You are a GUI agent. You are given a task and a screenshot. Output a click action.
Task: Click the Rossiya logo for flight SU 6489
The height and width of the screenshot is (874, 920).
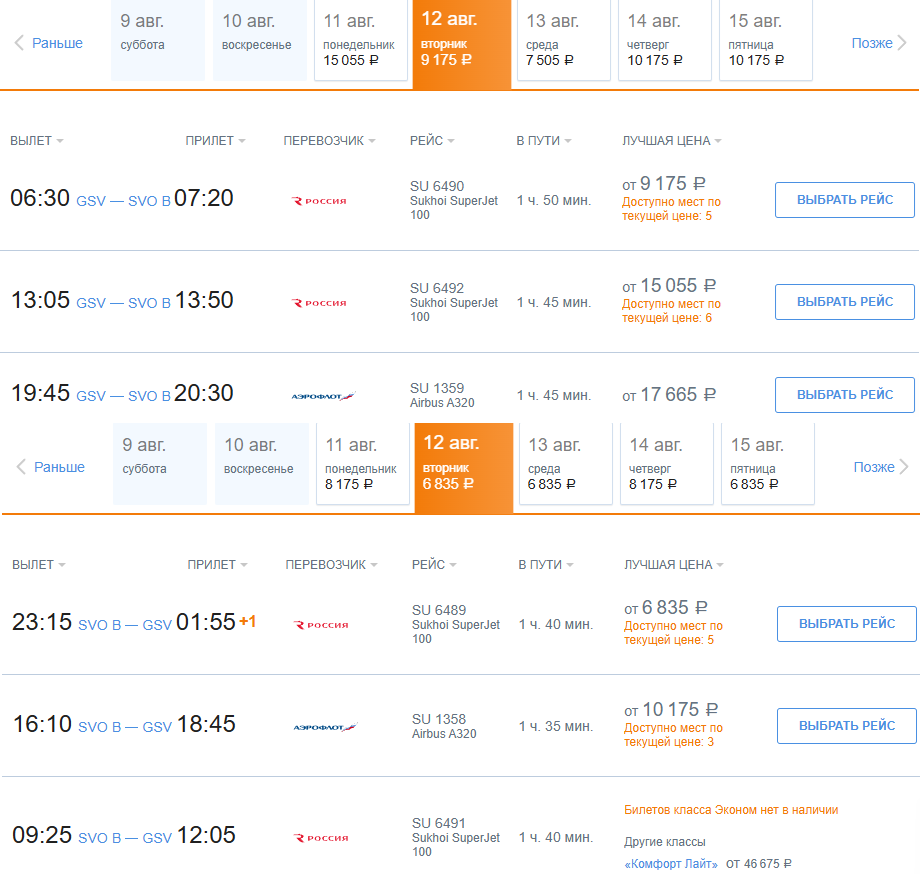coord(321,625)
